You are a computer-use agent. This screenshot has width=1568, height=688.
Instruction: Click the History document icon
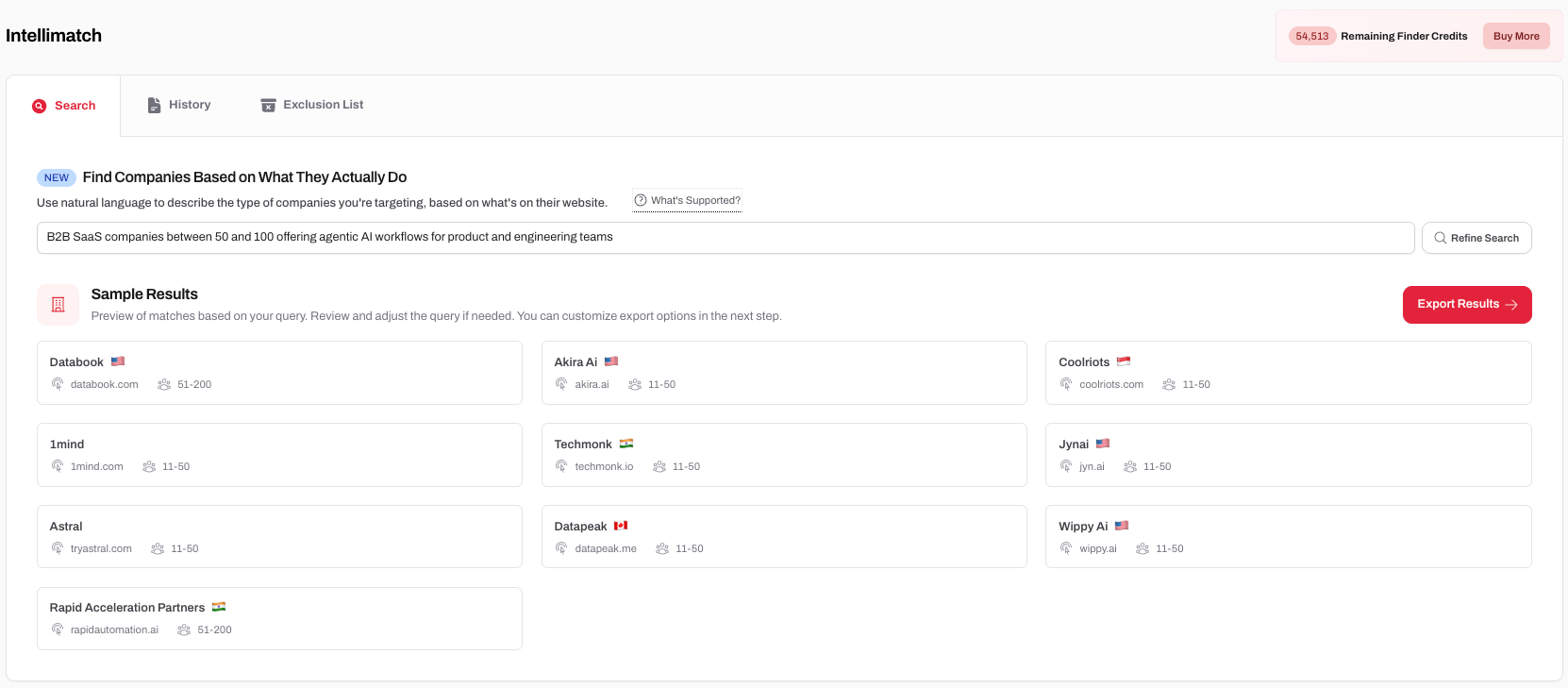[x=154, y=105]
